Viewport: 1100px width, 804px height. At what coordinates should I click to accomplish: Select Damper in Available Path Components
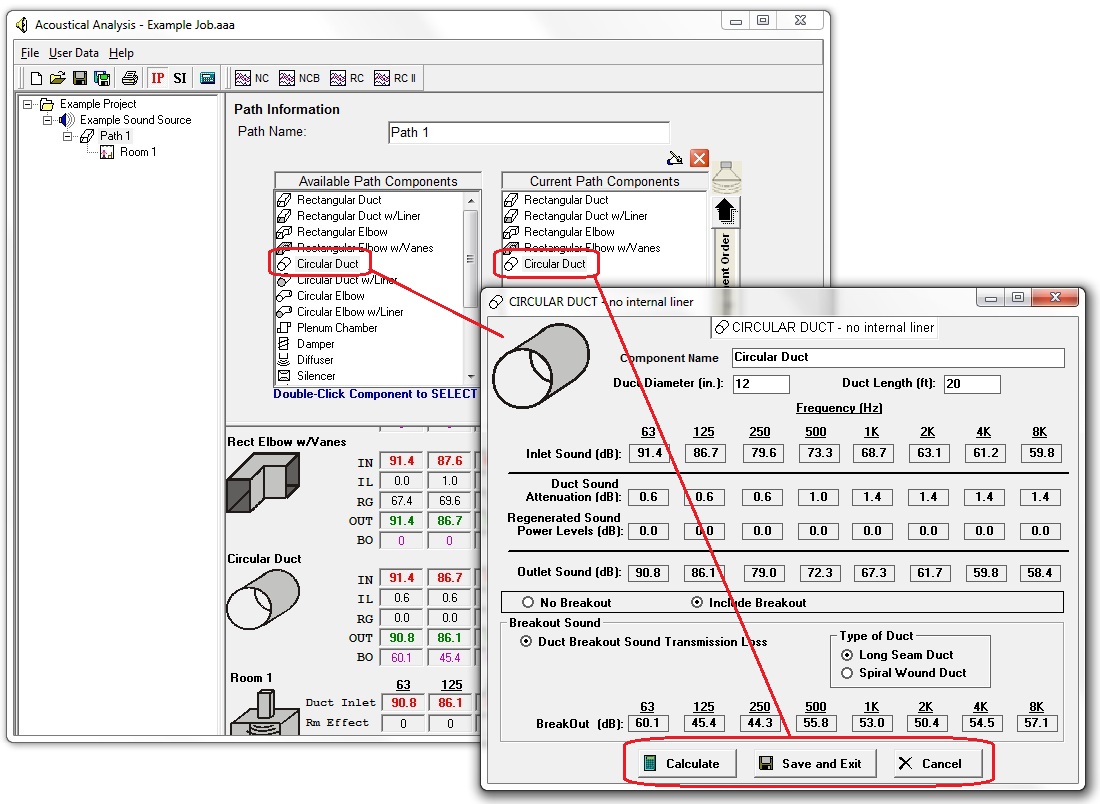315,344
